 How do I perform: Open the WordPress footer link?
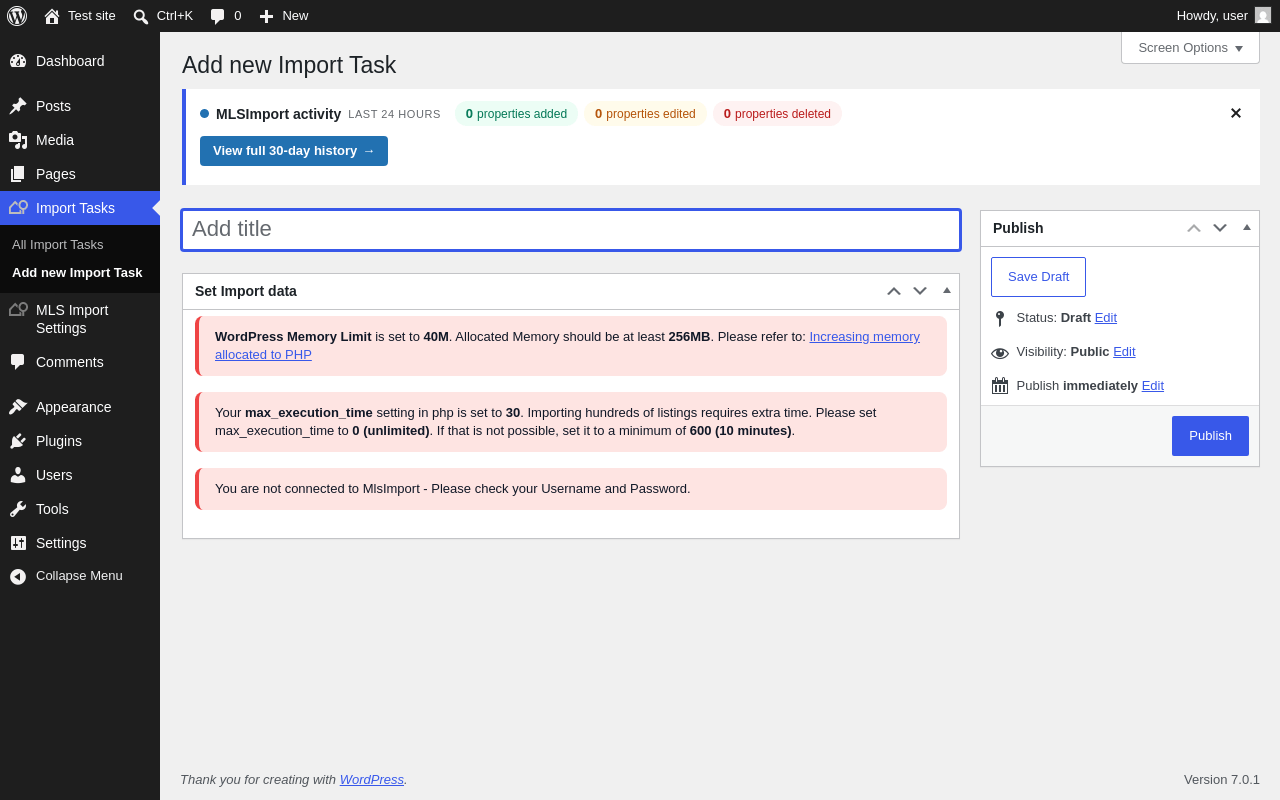(x=372, y=779)
